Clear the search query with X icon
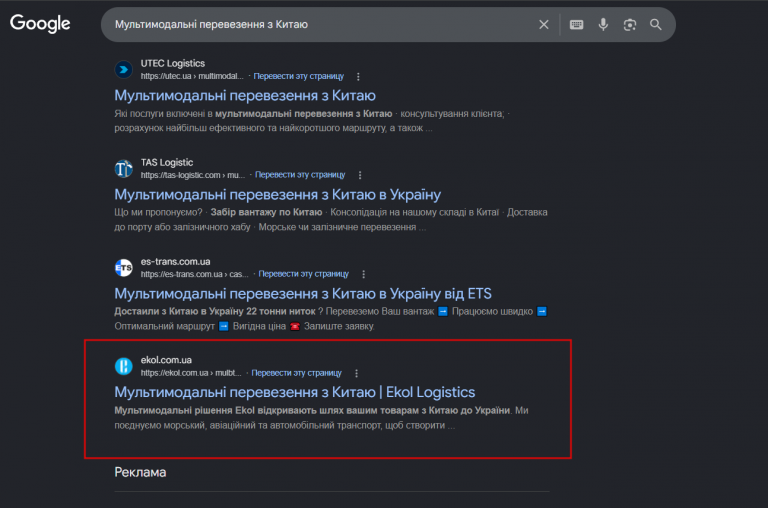 coord(544,24)
